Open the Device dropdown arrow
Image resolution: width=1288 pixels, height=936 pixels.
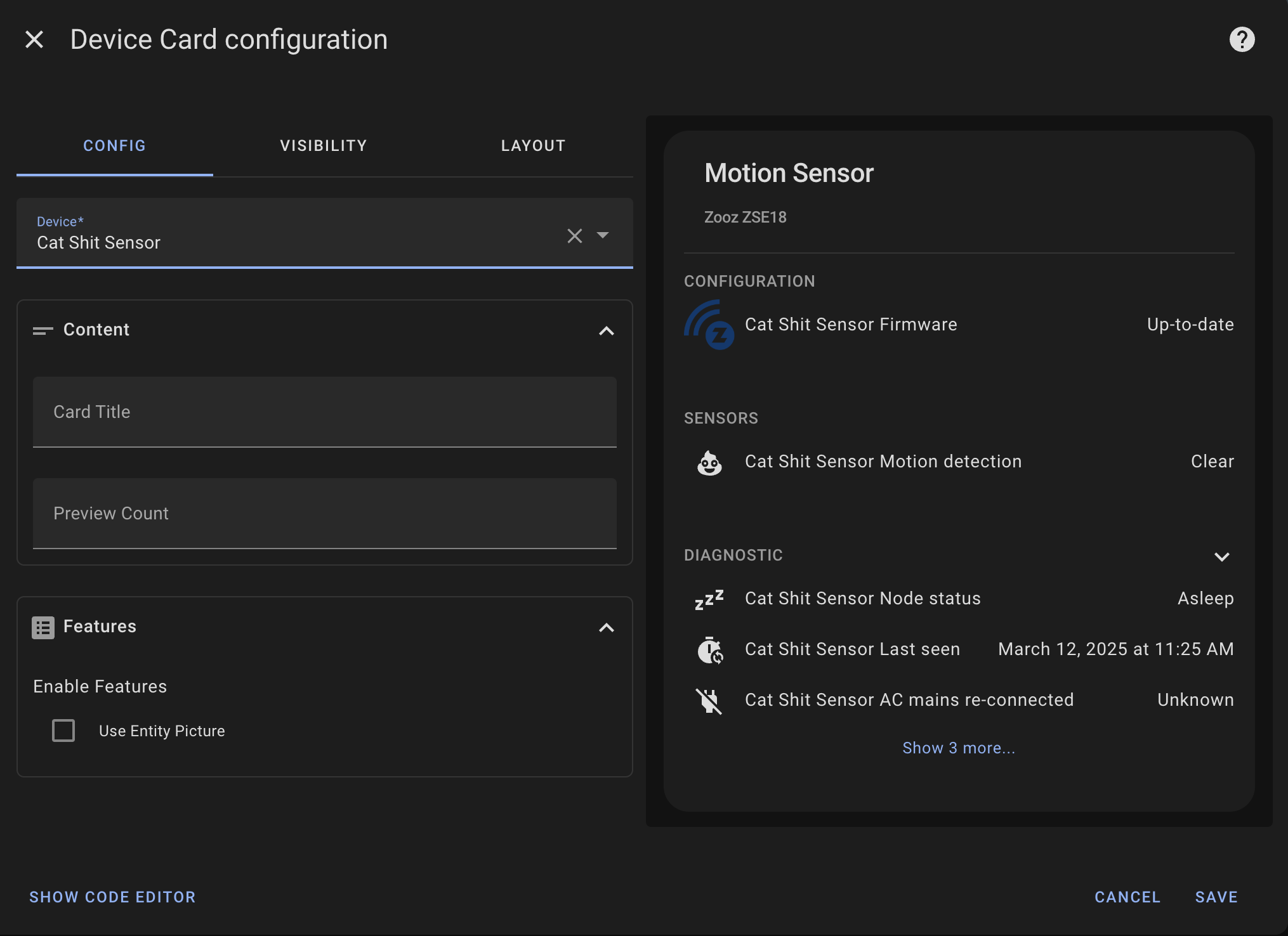(603, 235)
